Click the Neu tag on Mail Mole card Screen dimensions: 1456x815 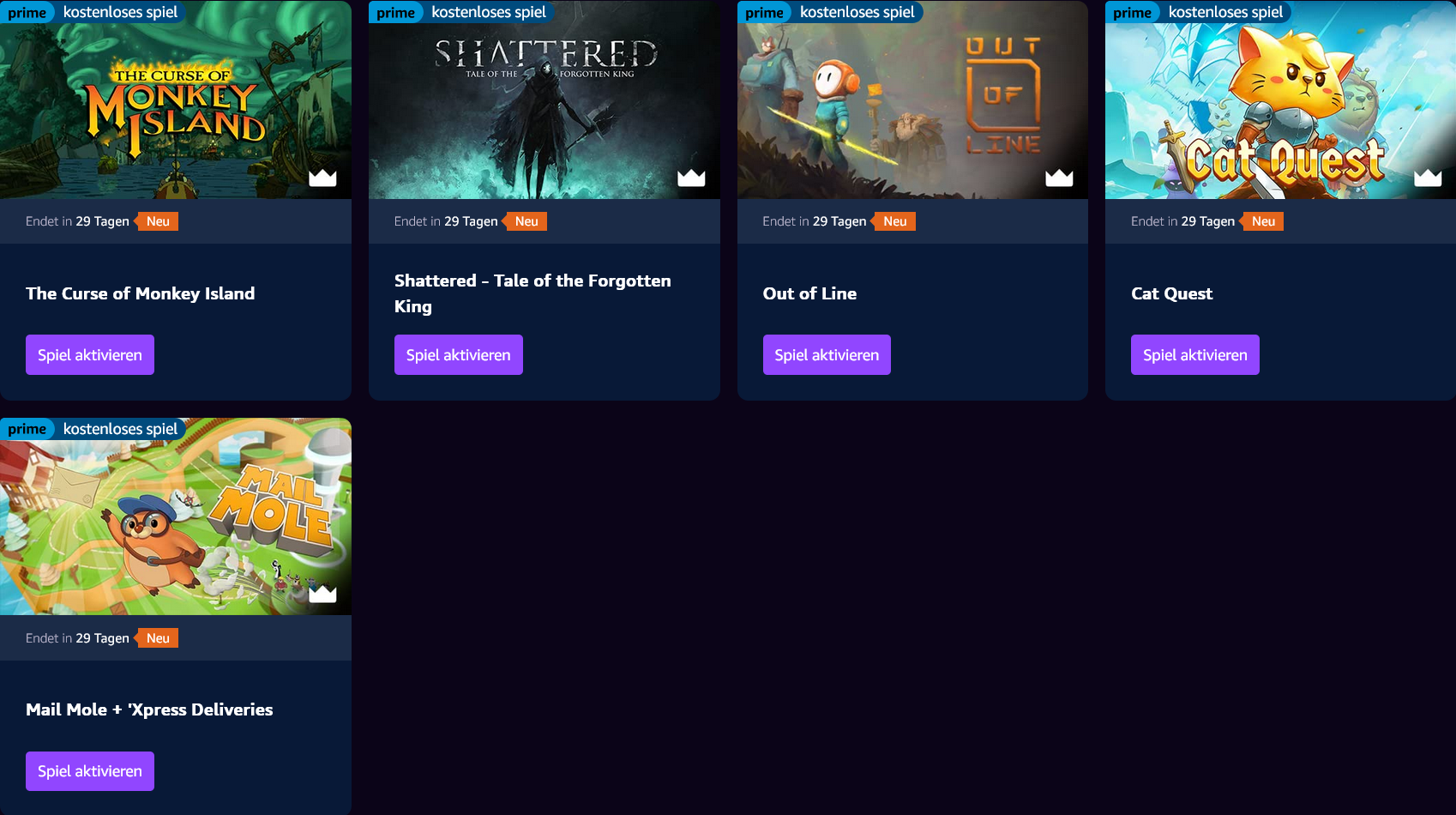[157, 638]
